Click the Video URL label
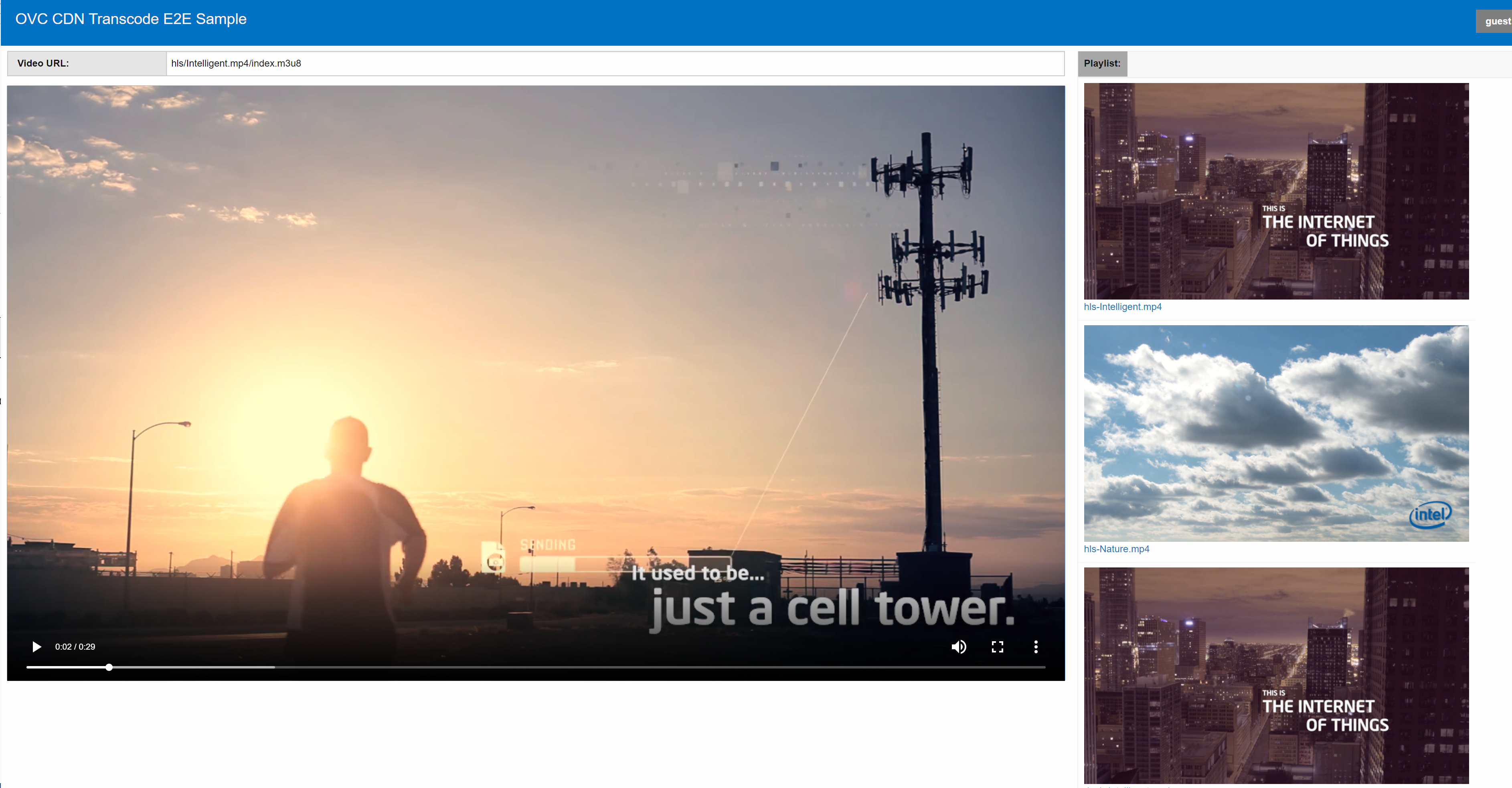The image size is (1512, 788). click(43, 63)
